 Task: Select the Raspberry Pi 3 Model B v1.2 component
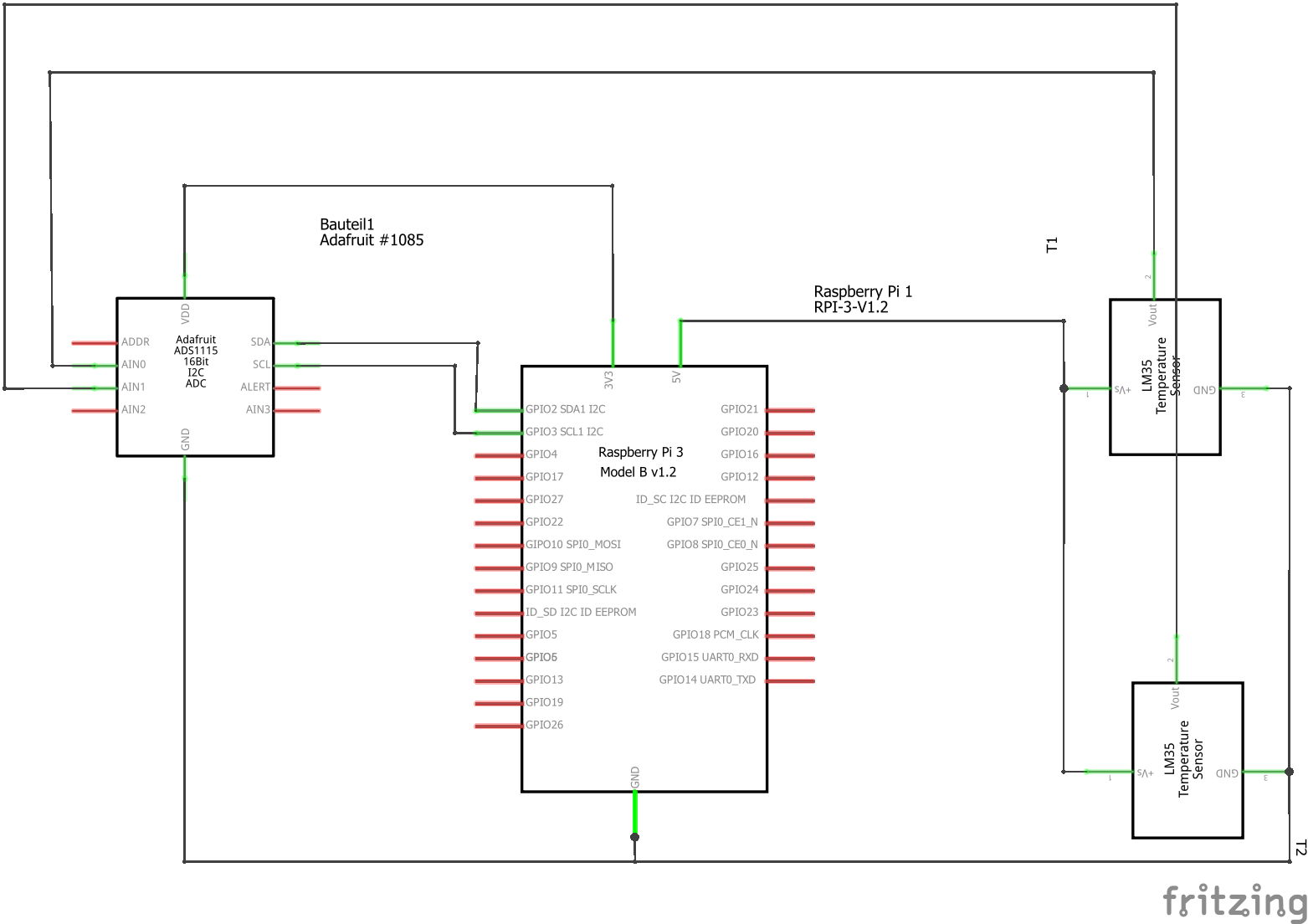pos(644,579)
